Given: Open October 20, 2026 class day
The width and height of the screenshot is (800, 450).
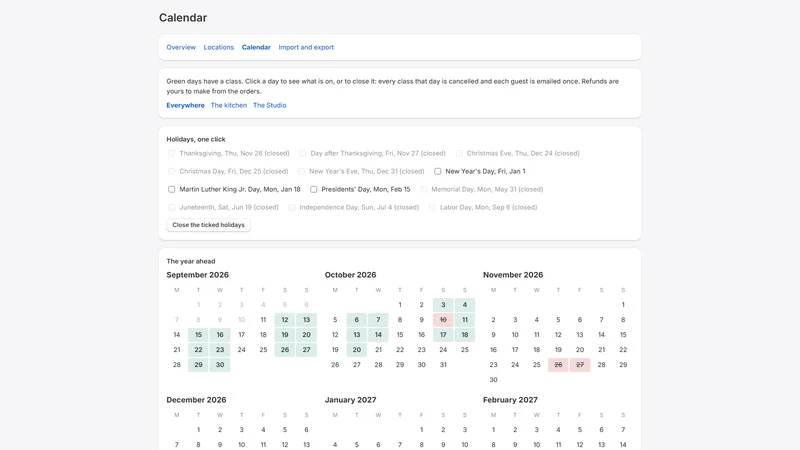Looking at the screenshot, I should tap(357, 350).
